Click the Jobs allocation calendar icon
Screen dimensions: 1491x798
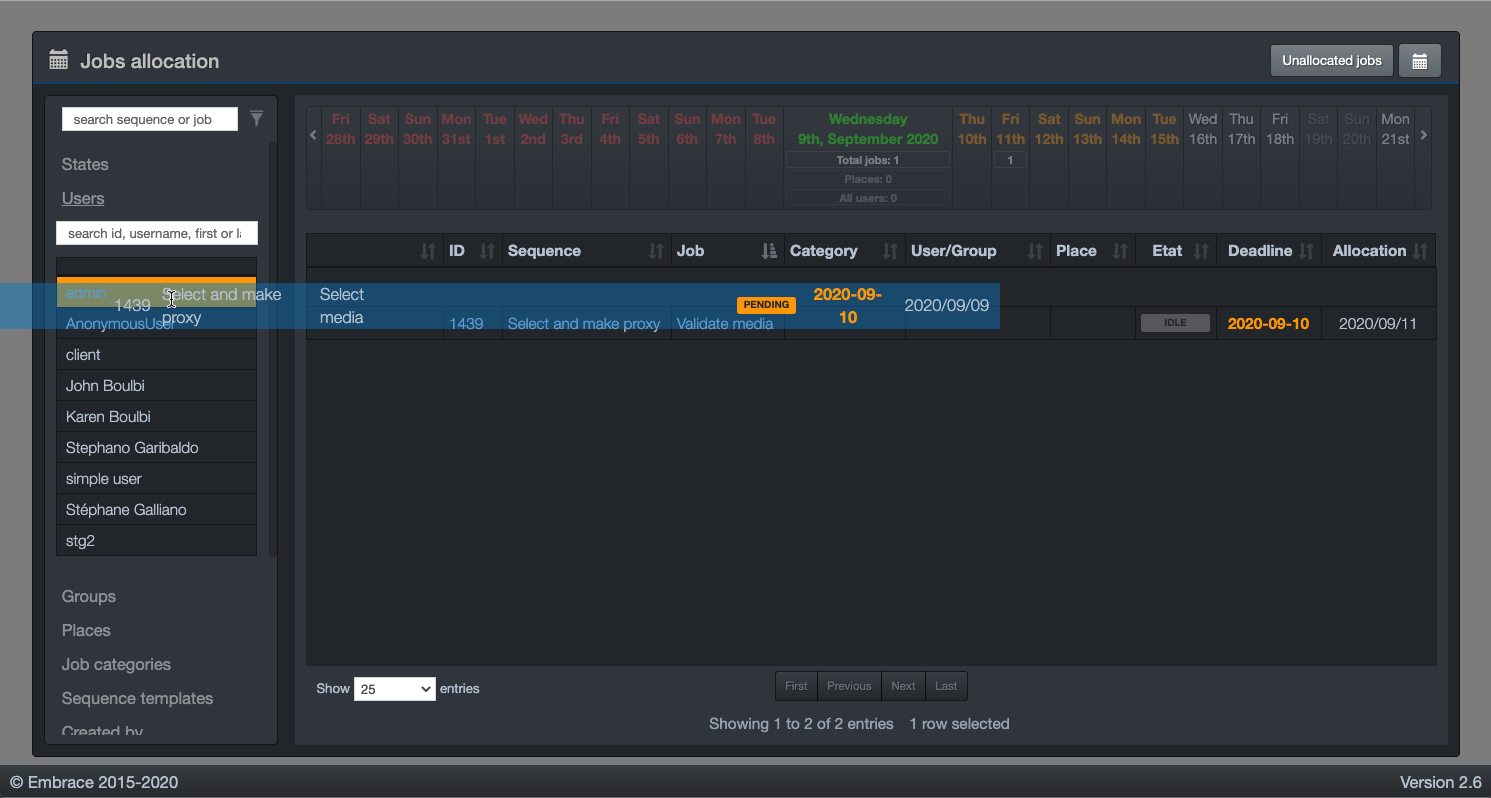(x=59, y=60)
